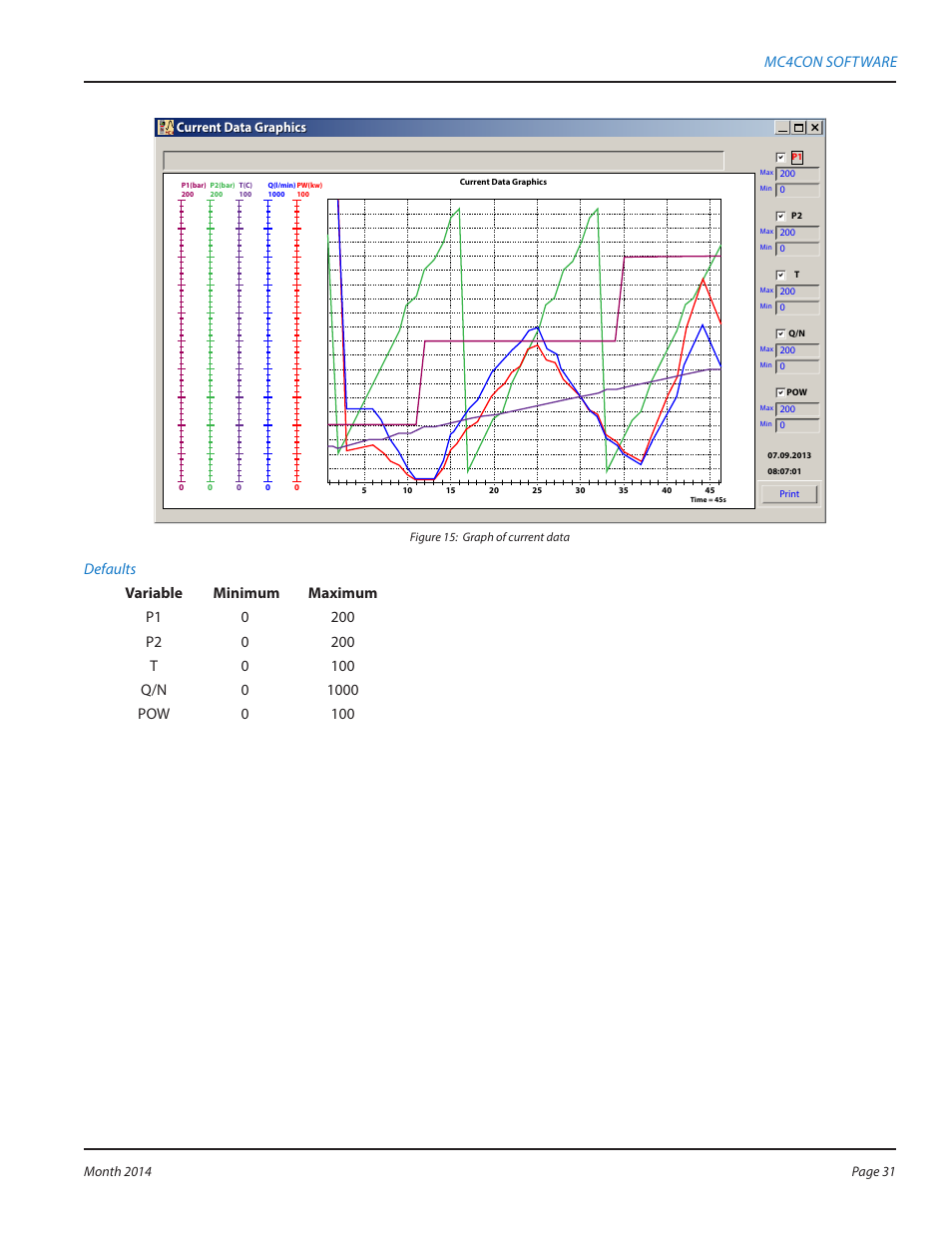The width and height of the screenshot is (952, 1233).
Task: Click the P2 Min value field
Action: [x=797, y=249]
